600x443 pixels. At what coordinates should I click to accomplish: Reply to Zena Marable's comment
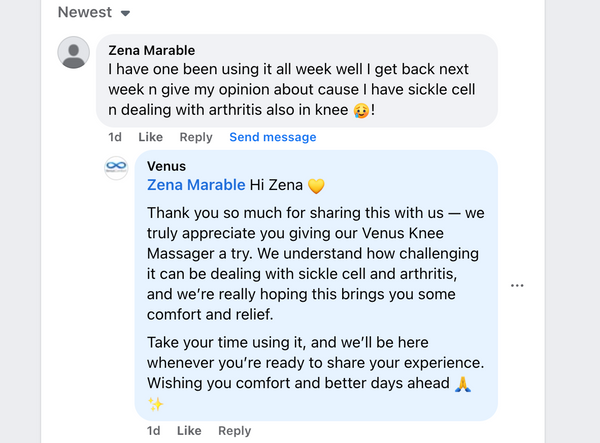tap(195, 137)
